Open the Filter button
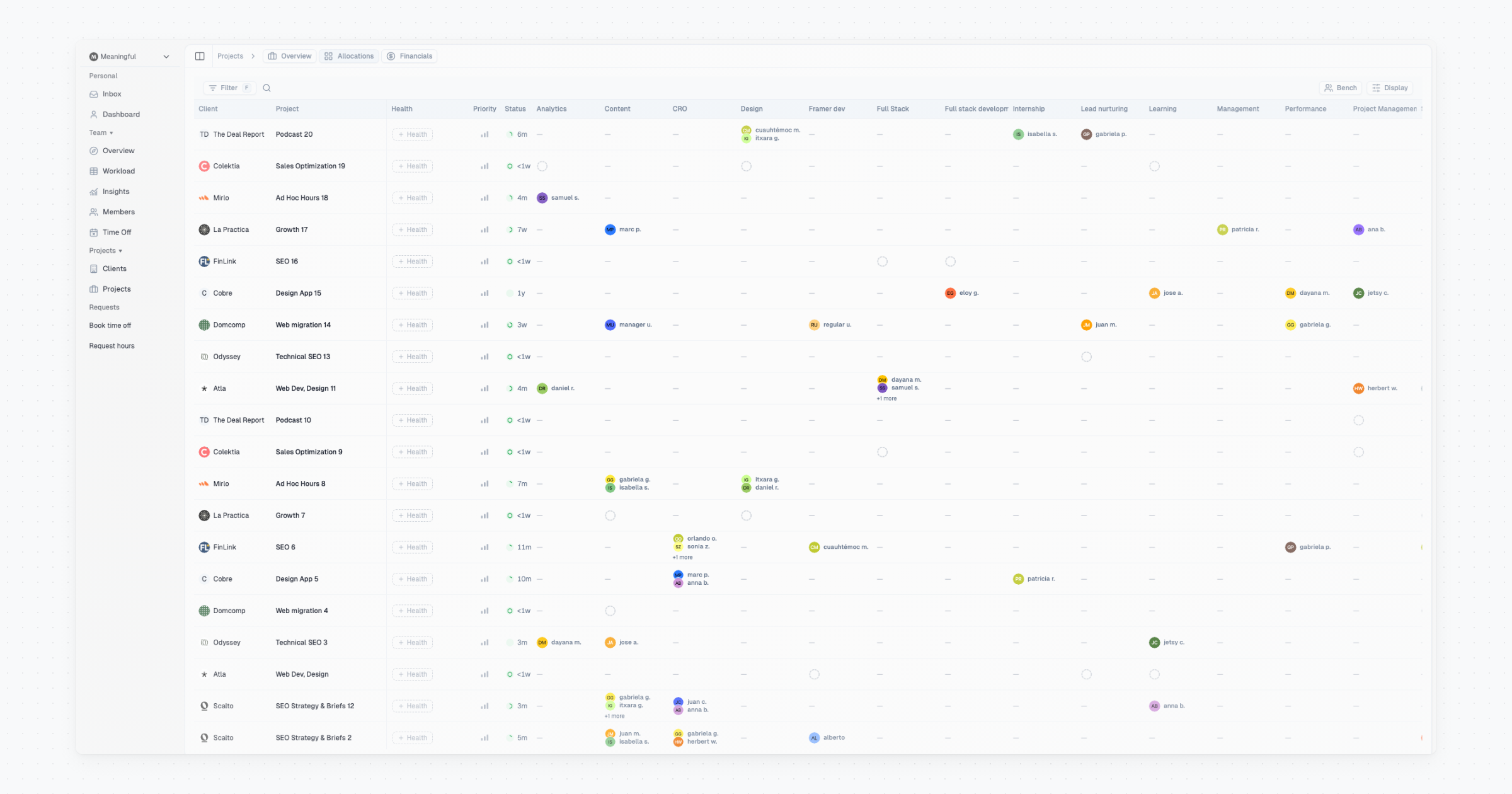1512x794 pixels. pyautogui.click(x=229, y=88)
